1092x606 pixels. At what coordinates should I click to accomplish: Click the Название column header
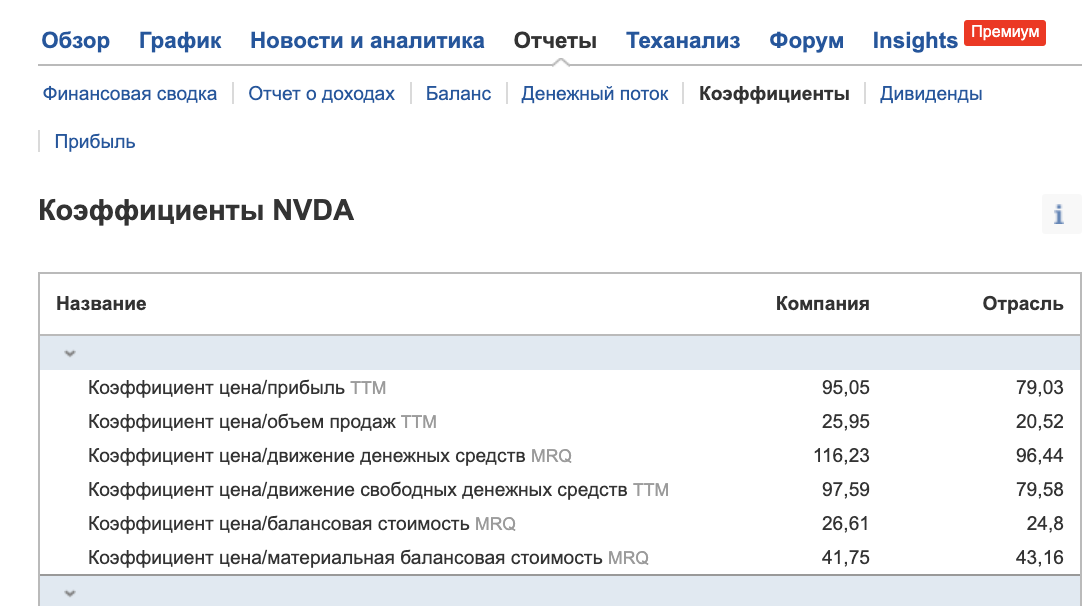[x=101, y=304]
